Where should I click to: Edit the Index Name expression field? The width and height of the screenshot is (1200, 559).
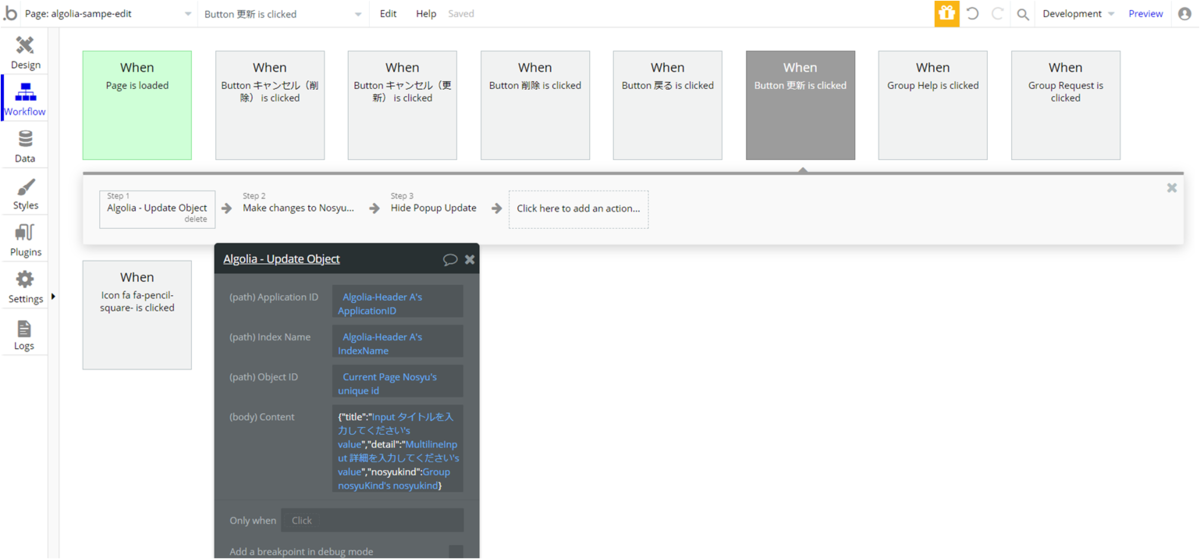coord(397,343)
